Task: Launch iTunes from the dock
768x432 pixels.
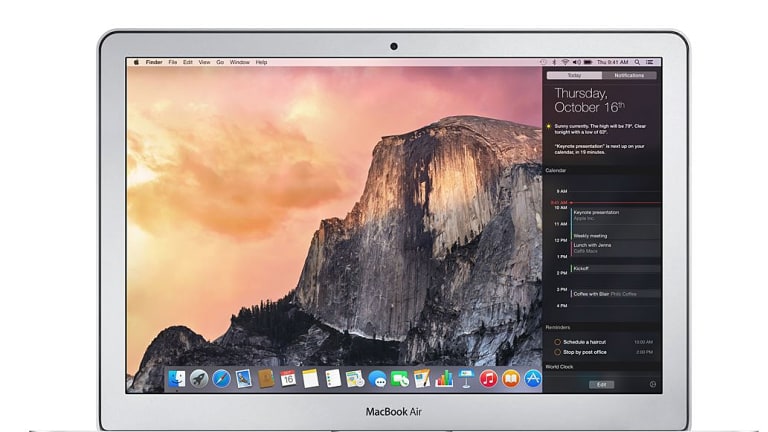Action: [488, 379]
